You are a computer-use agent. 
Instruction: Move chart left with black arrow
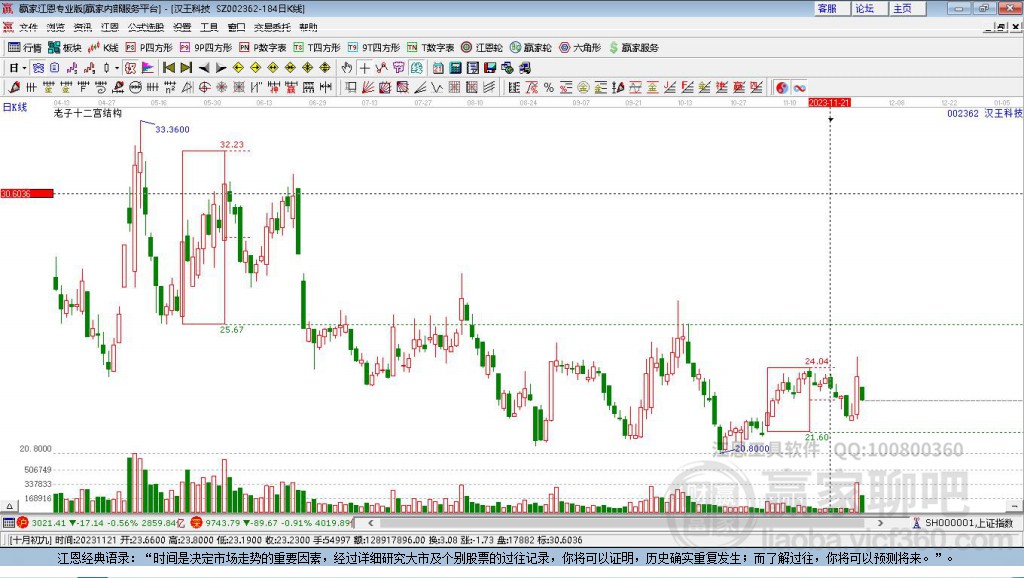204,68
